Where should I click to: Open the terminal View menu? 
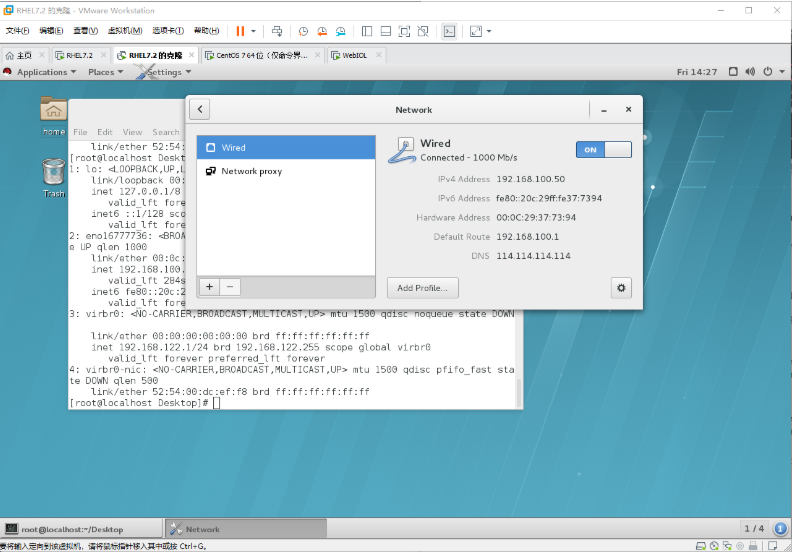click(132, 132)
